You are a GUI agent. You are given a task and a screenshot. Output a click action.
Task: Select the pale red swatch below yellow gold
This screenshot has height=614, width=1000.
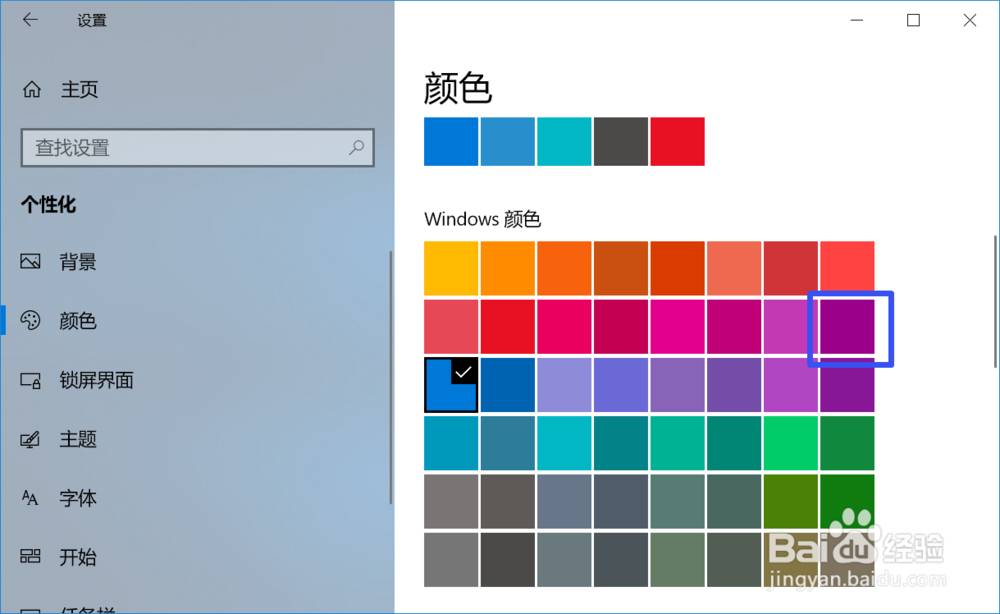(451, 326)
